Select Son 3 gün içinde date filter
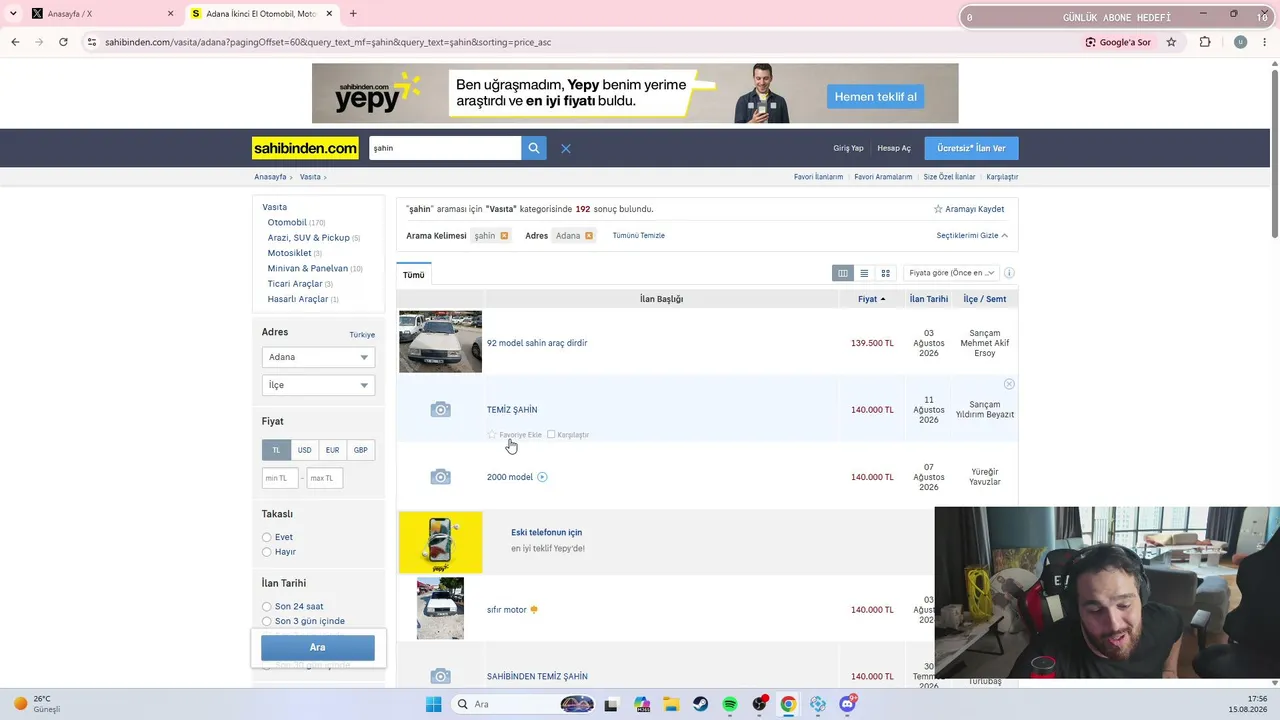Viewport: 1280px width, 720px height. [267, 621]
